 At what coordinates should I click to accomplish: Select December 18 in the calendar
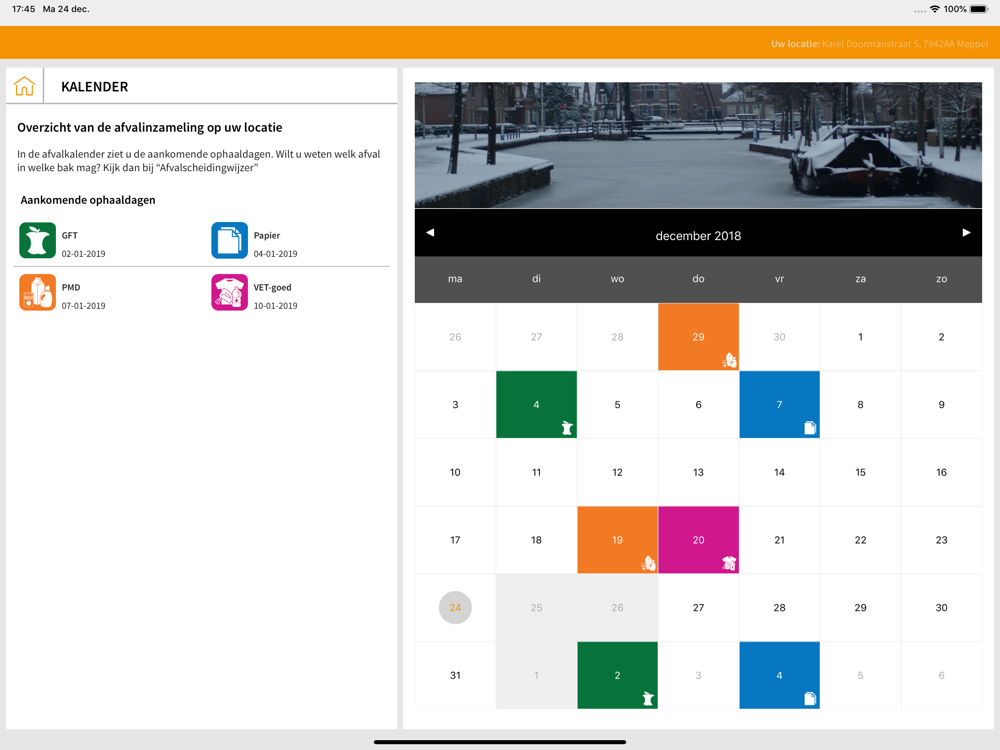pyautogui.click(x=536, y=540)
